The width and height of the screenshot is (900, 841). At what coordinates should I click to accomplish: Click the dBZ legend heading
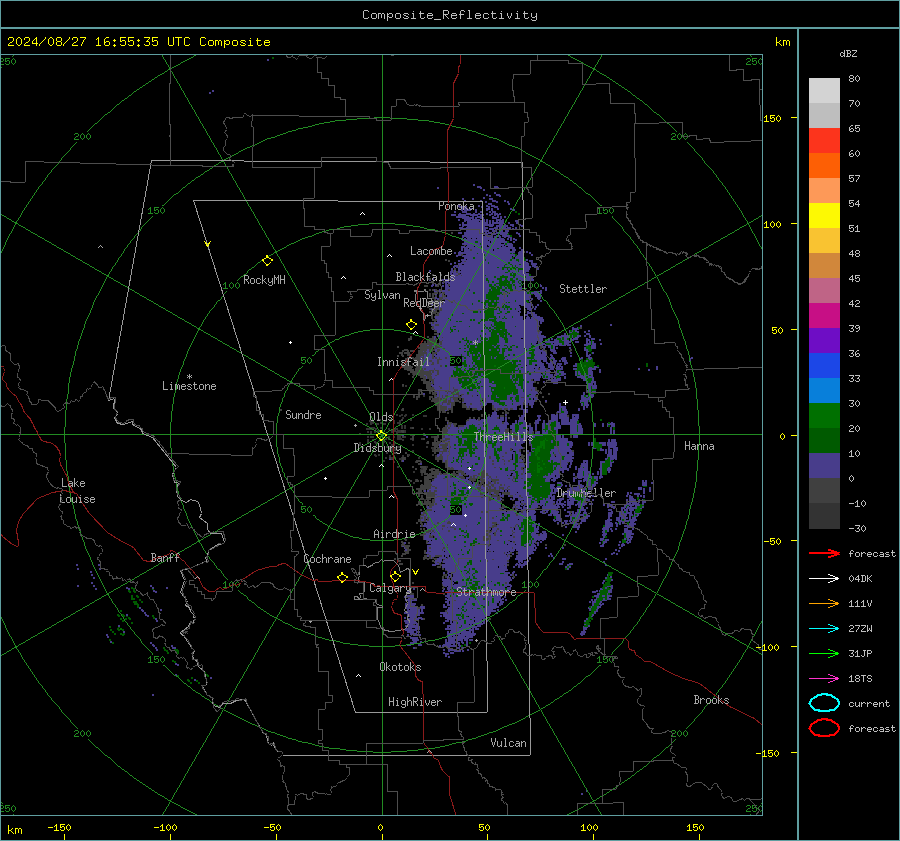pos(848,53)
